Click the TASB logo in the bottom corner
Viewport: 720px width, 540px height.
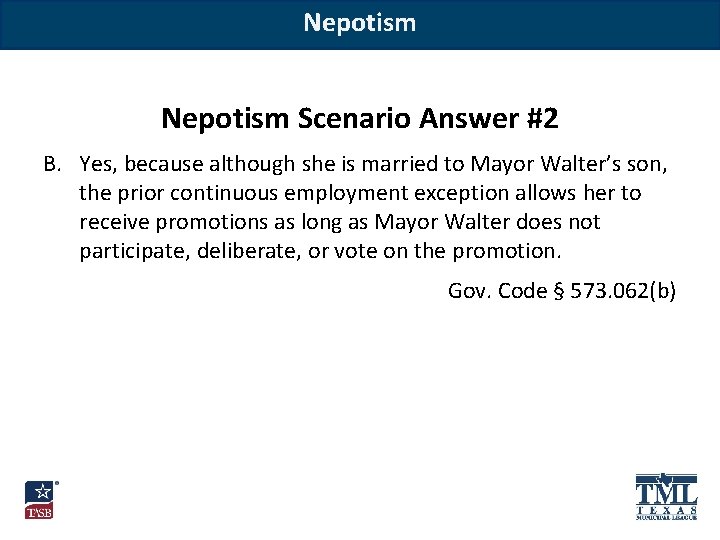[39, 499]
